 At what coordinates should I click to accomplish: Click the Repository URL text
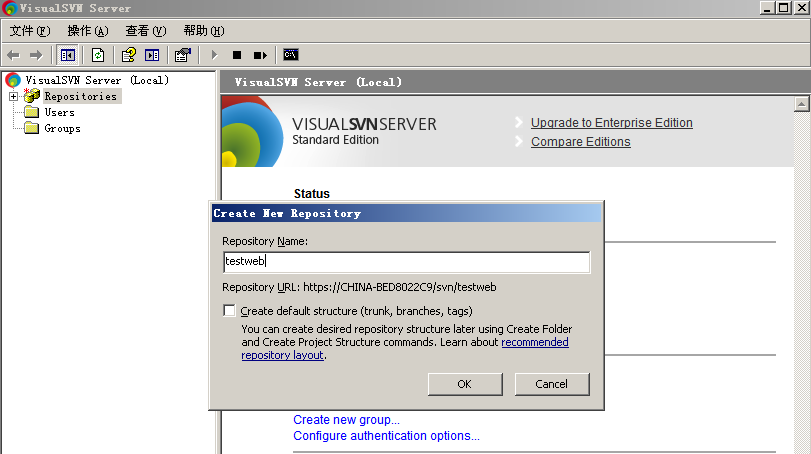(359, 287)
